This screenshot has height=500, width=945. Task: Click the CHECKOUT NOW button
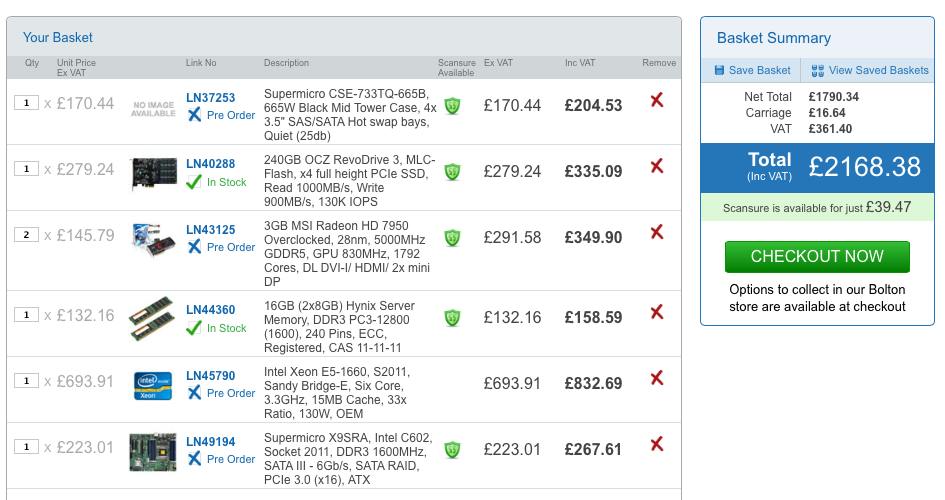click(x=817, y=257)
